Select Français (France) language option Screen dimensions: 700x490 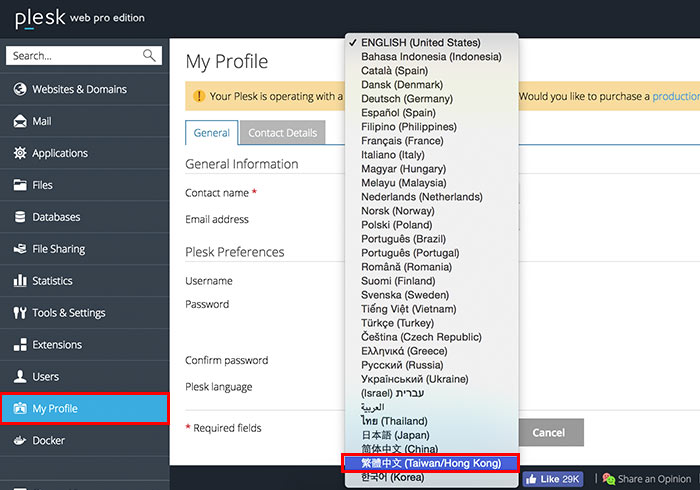click(x=431, y=141)
